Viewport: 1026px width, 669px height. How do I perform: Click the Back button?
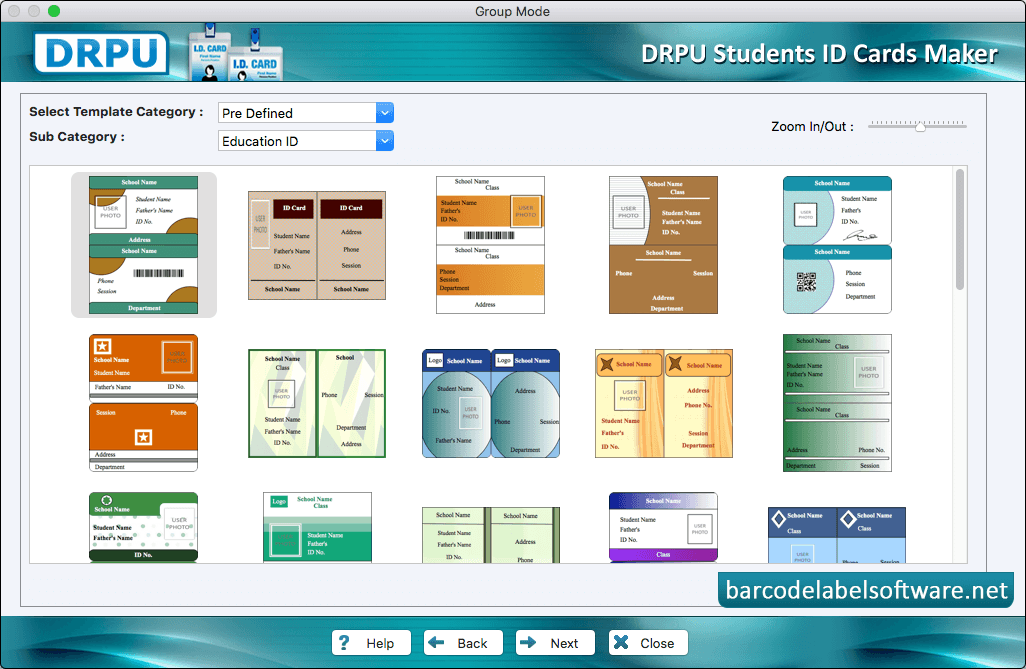[x=463, y=643]
